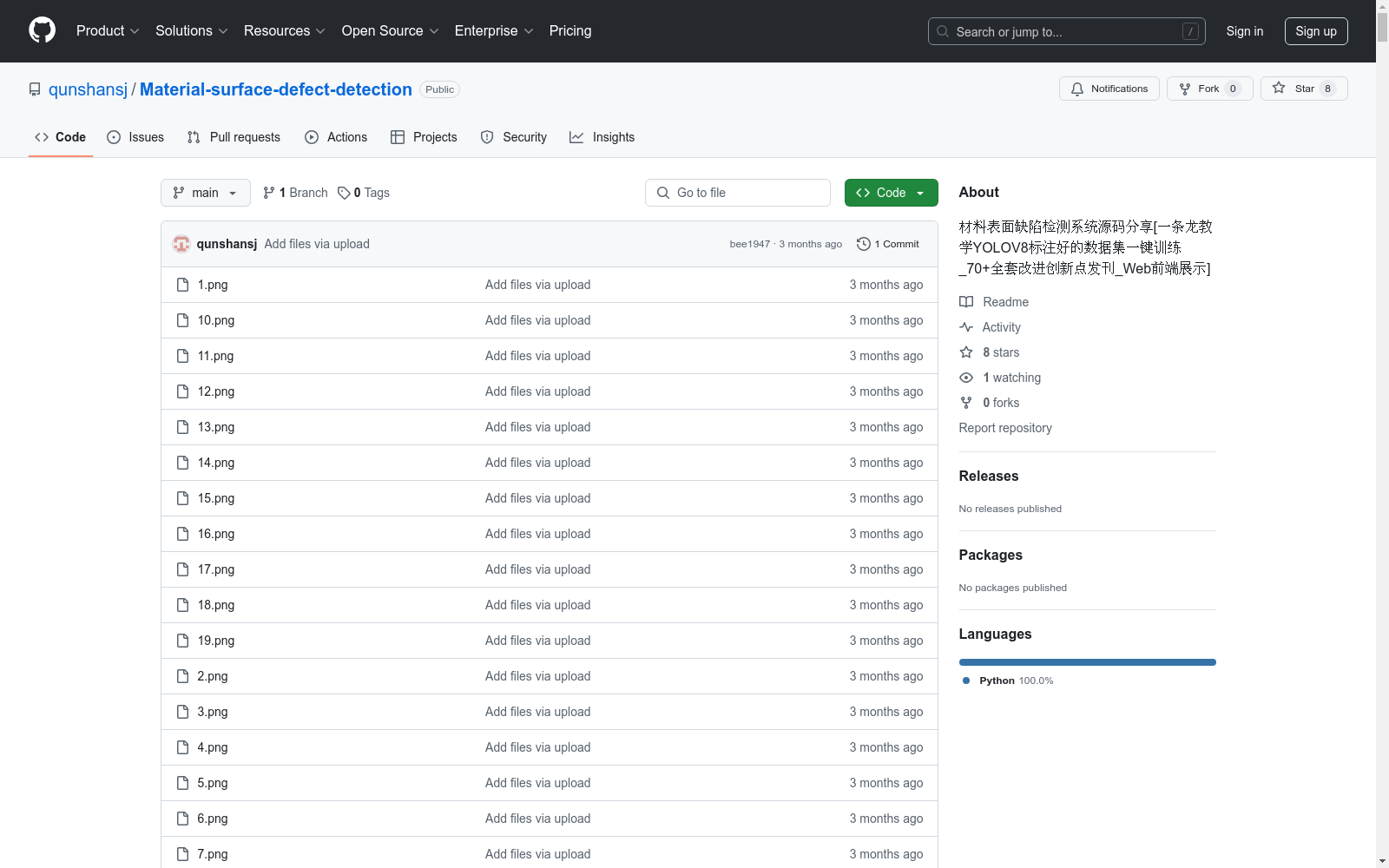
Task: Open the file 5.png
Action: click(x=213, y=783)
